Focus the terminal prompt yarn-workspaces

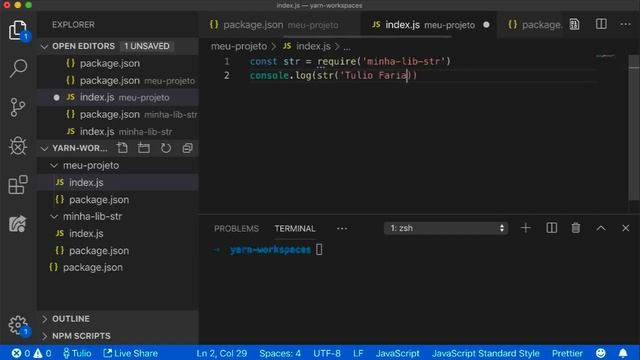coord(270,250)
